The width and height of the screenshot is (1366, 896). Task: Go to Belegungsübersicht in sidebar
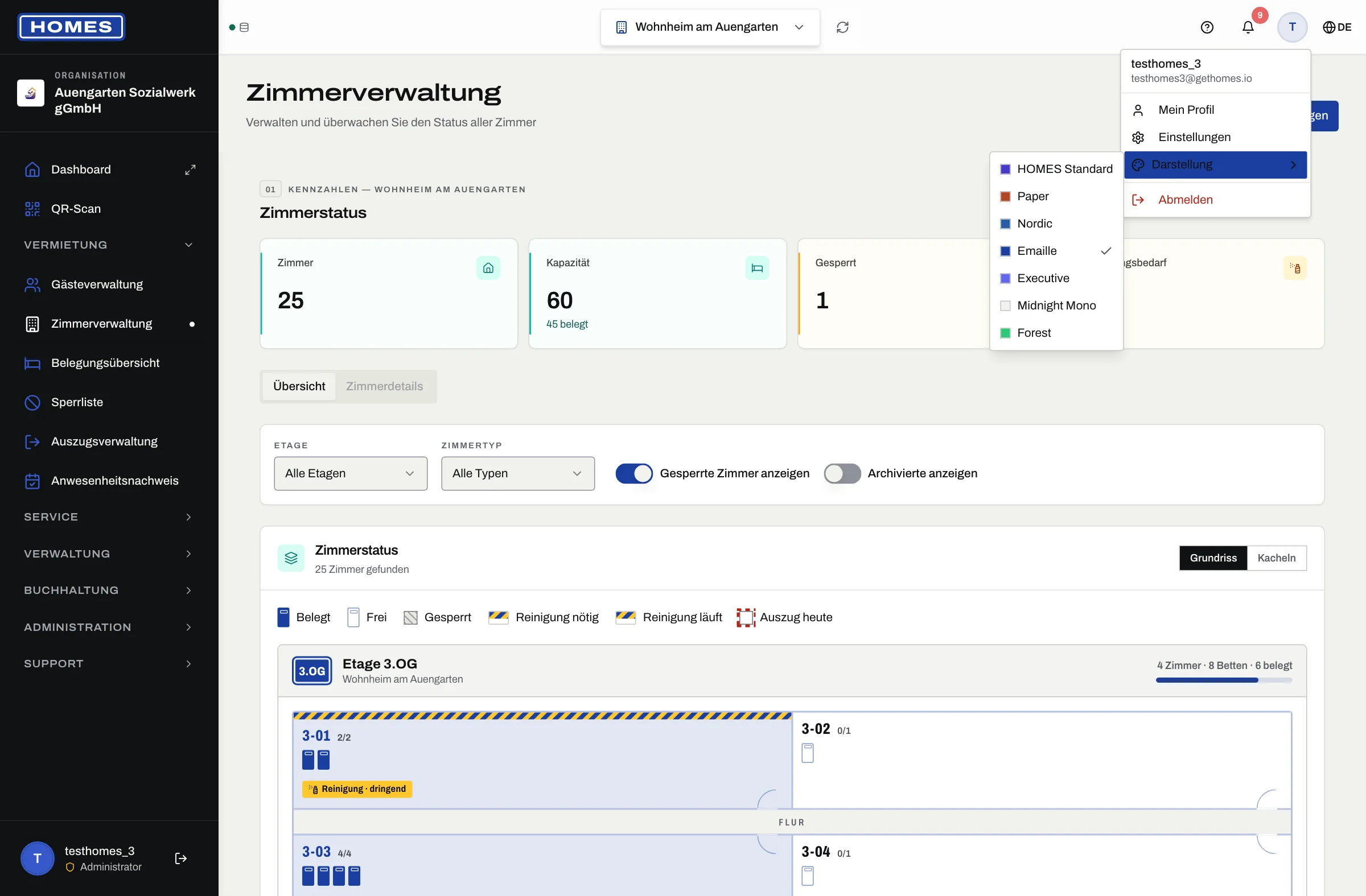click(109, 363)
